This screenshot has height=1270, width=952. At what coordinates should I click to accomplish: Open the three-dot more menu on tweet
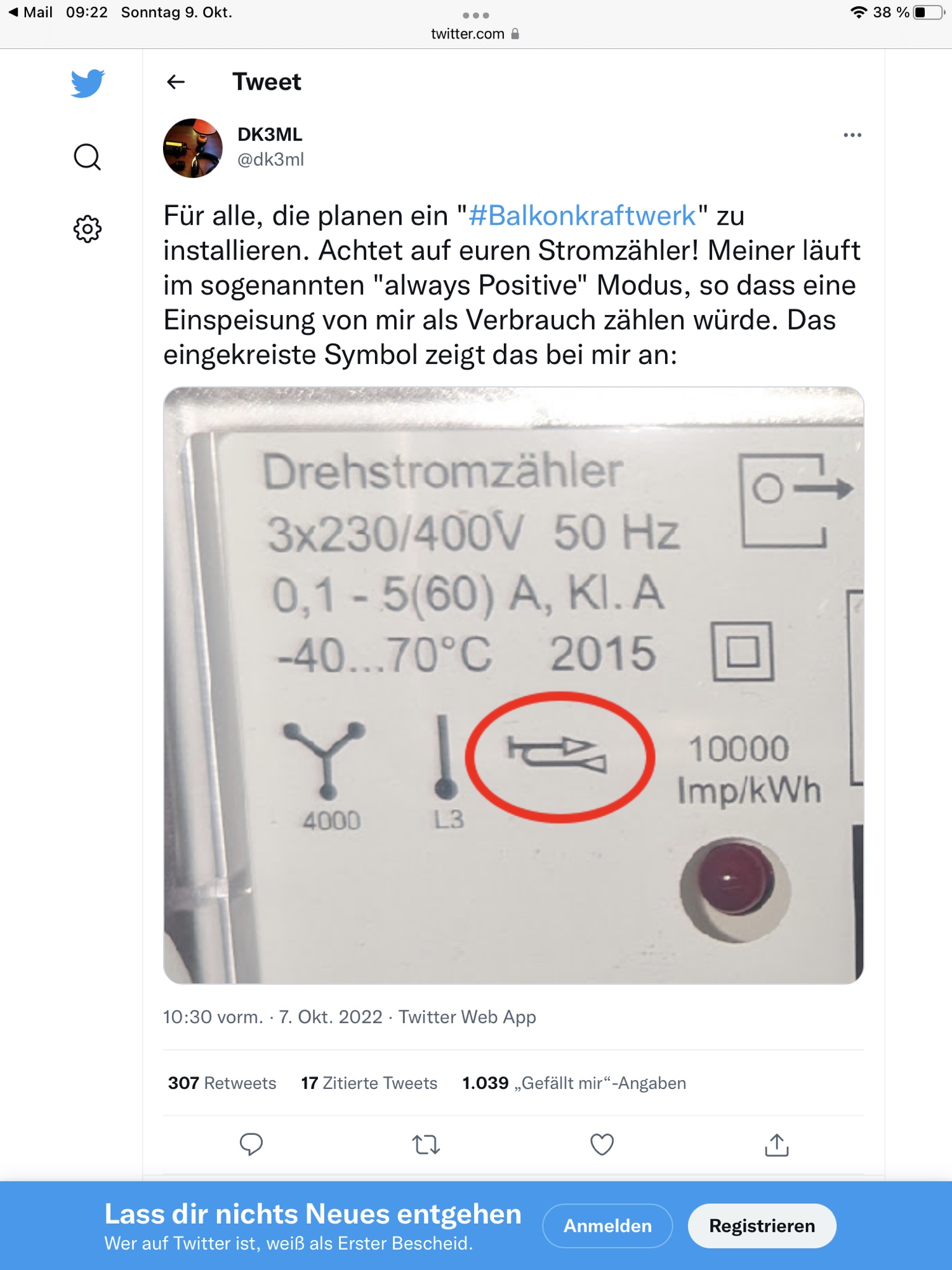click(852, 135)
